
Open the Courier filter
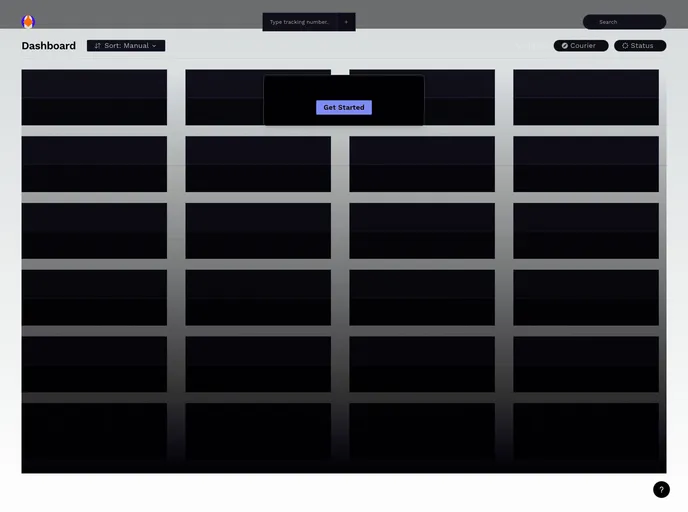pyautogui.click(x=580, y=46)
